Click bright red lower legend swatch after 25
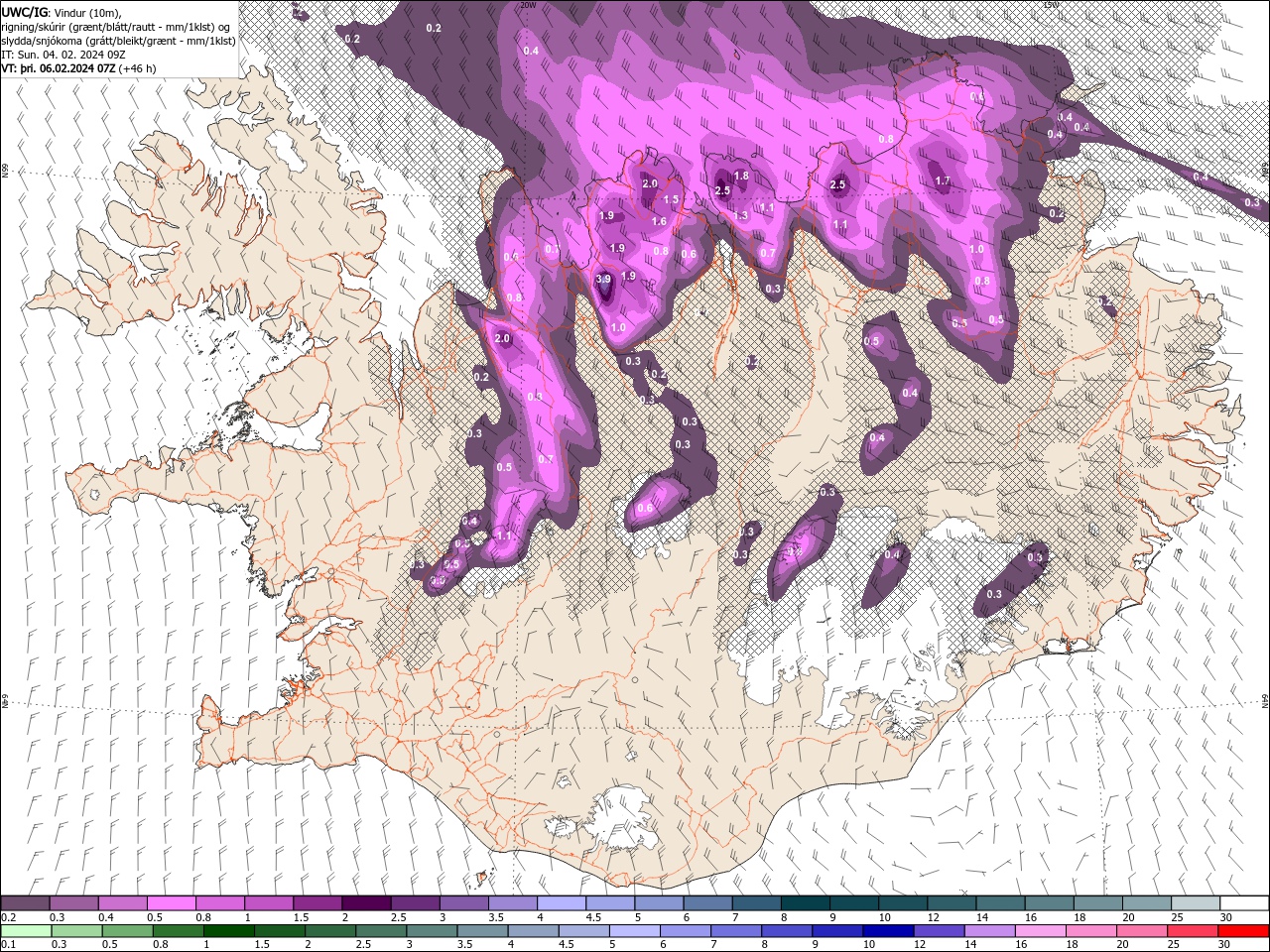 click(1243, 931)
